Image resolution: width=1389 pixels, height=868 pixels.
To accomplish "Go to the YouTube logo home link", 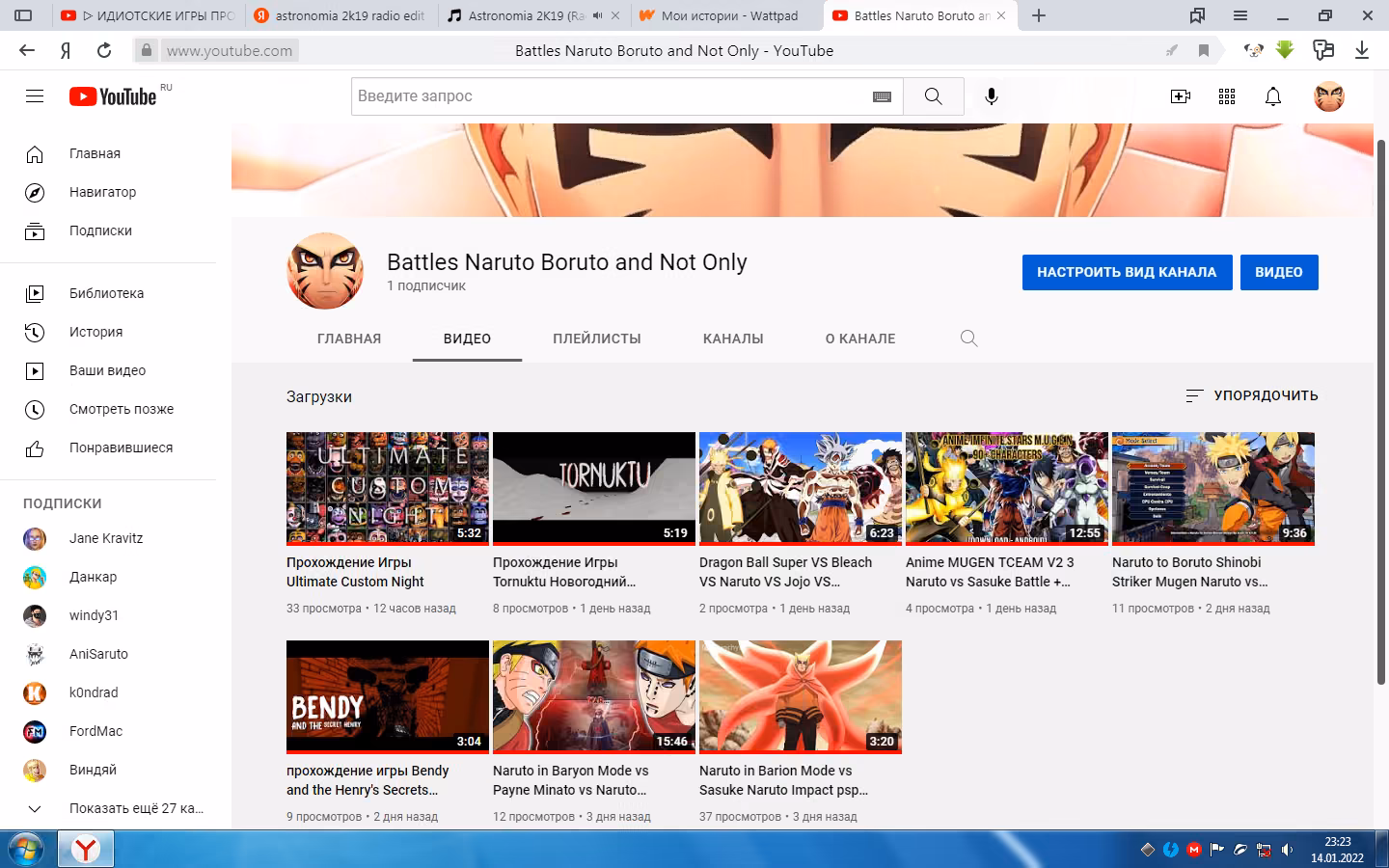I will coord(113,96).
